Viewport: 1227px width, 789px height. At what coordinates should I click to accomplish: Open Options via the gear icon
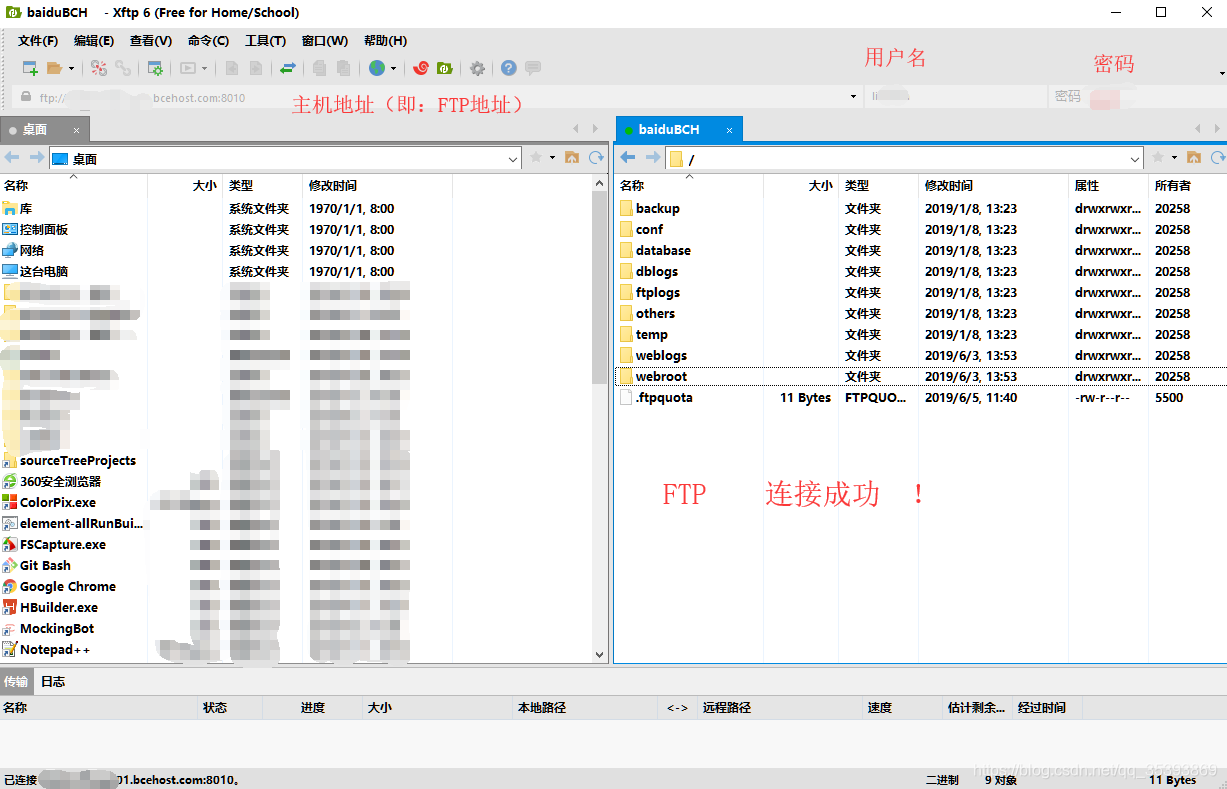pyautogui.click(x=477, y=68)
